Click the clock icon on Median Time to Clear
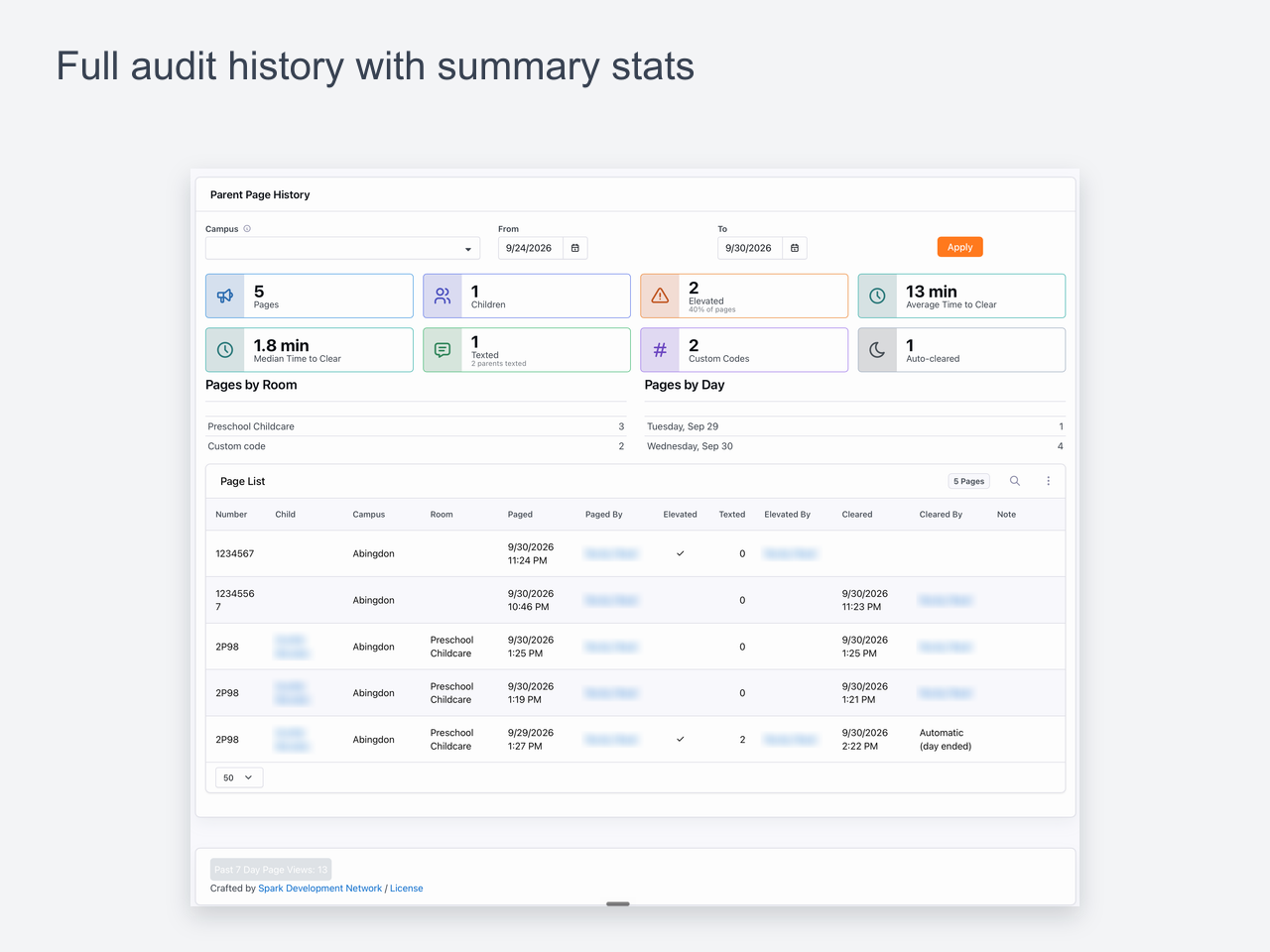 [x=225, y=350]
